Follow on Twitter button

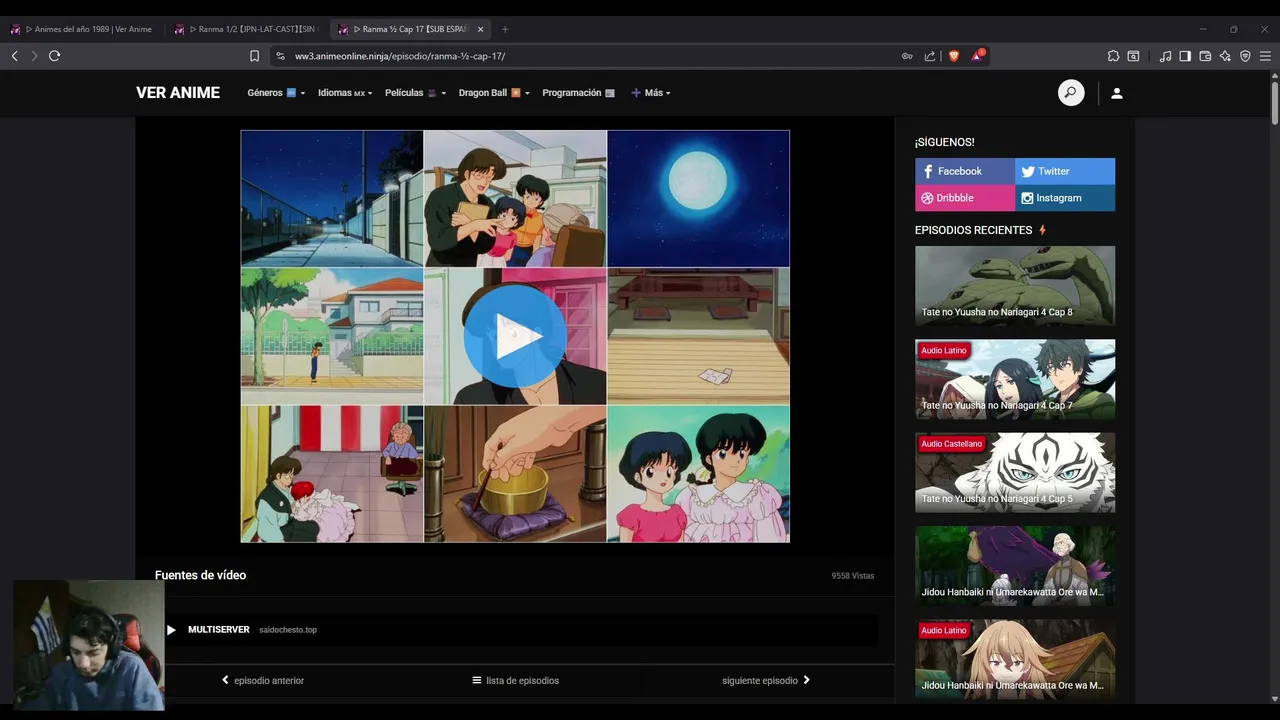click(x=1065, y=171)
